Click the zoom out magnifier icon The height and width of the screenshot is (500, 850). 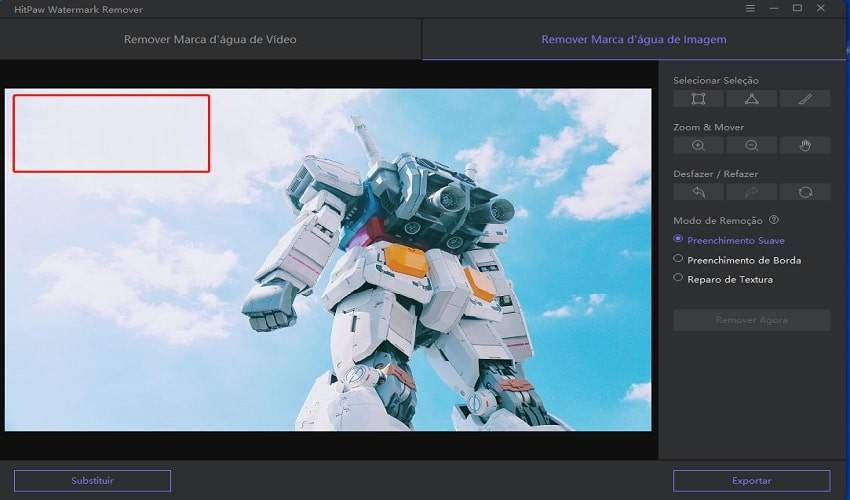tap(751, 145)
